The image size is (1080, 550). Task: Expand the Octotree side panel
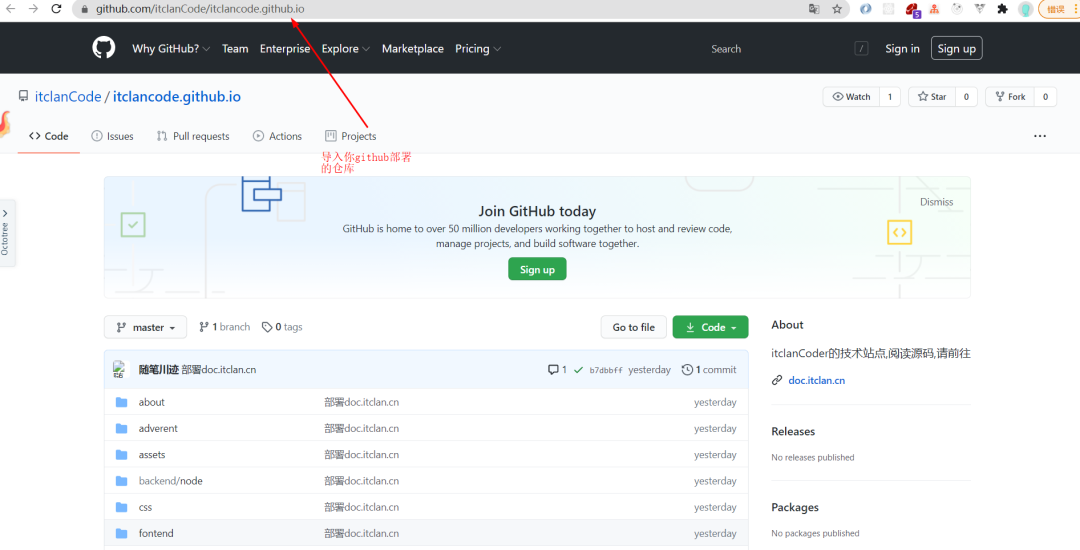click(x=6, y=233)
